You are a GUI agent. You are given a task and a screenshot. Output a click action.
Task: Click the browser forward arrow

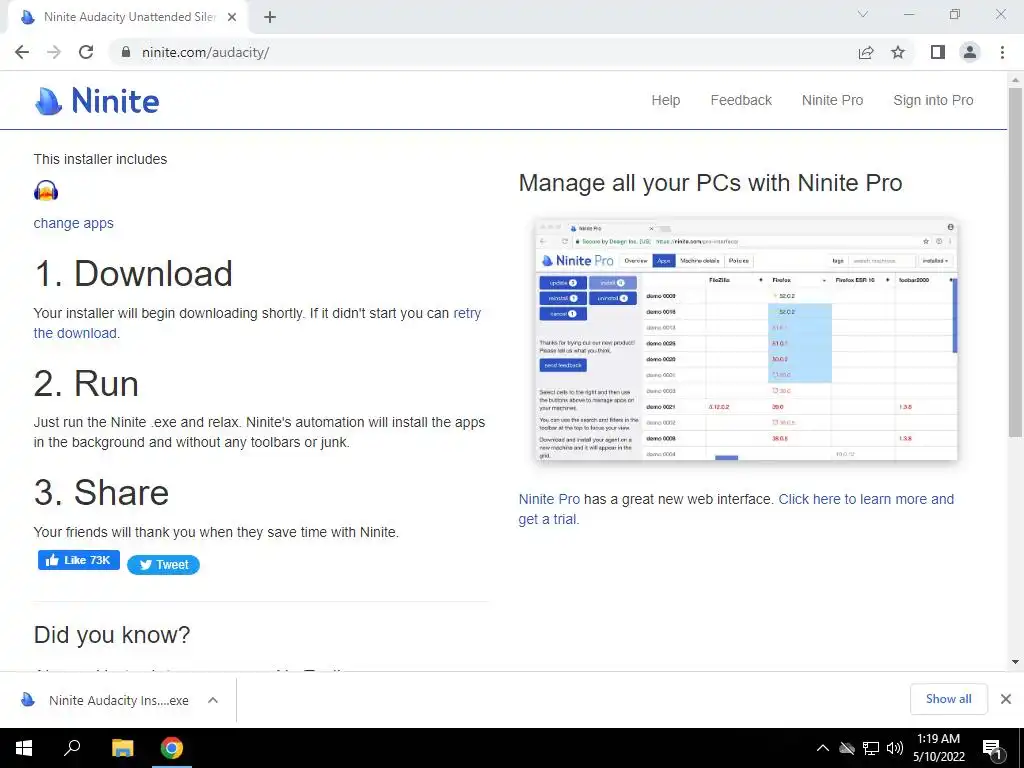pos(54,52)
